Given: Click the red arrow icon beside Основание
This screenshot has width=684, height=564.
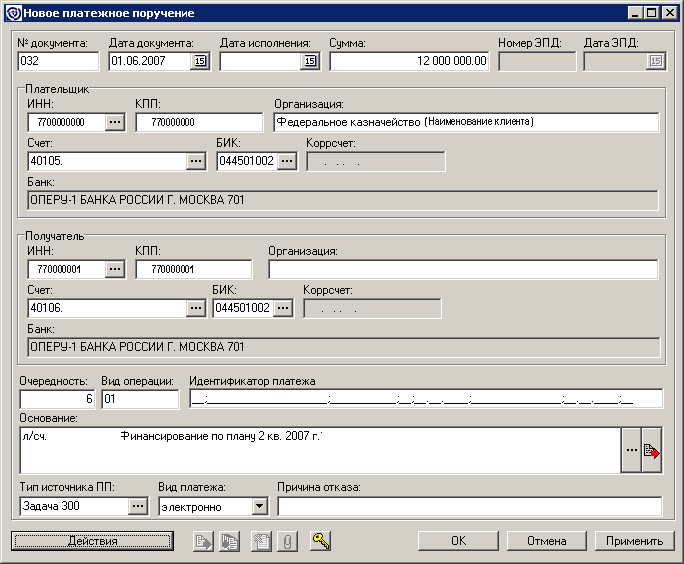Looking at the screenshot, I should [652, 450].
